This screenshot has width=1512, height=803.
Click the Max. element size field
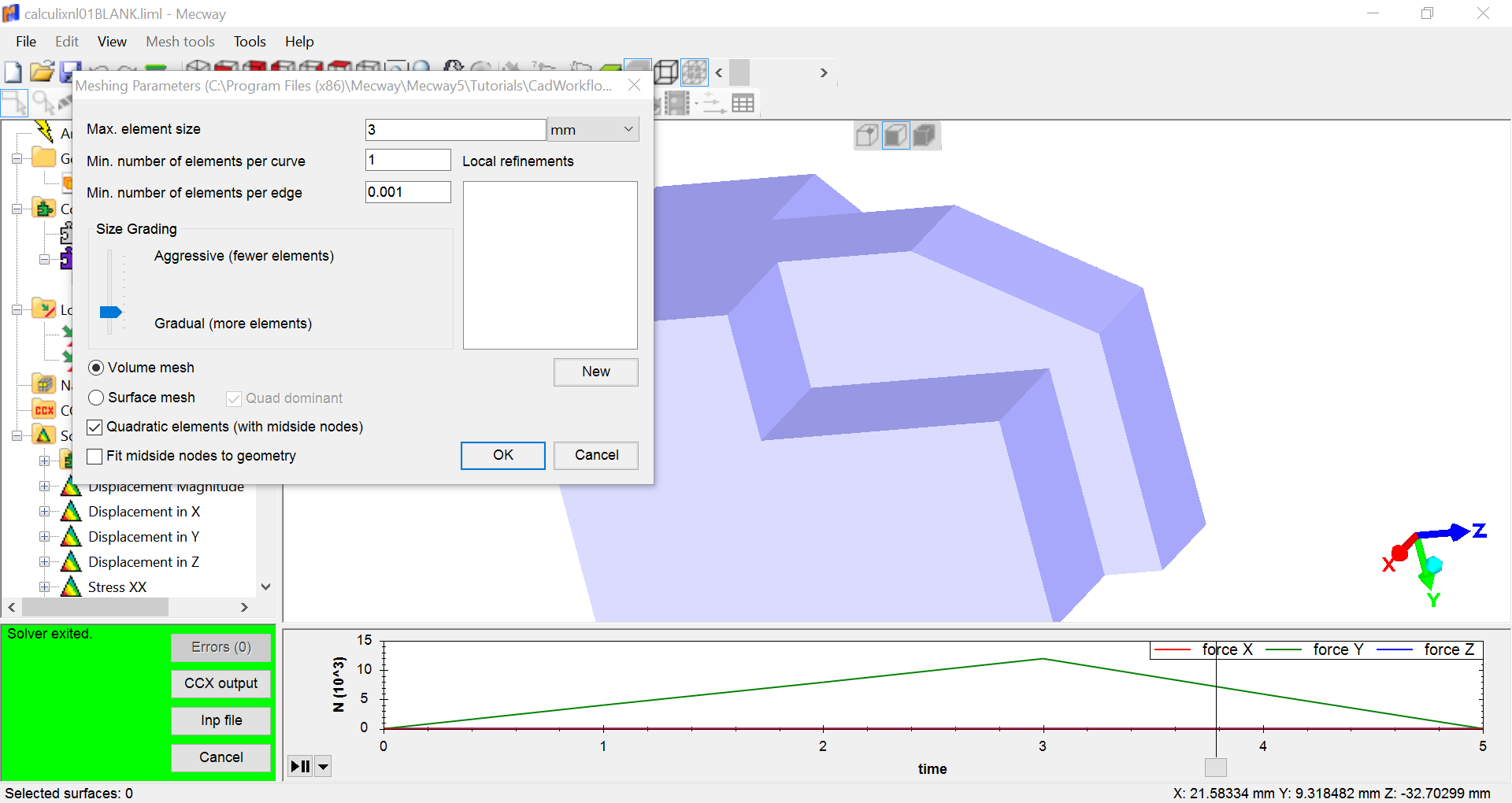455,130
